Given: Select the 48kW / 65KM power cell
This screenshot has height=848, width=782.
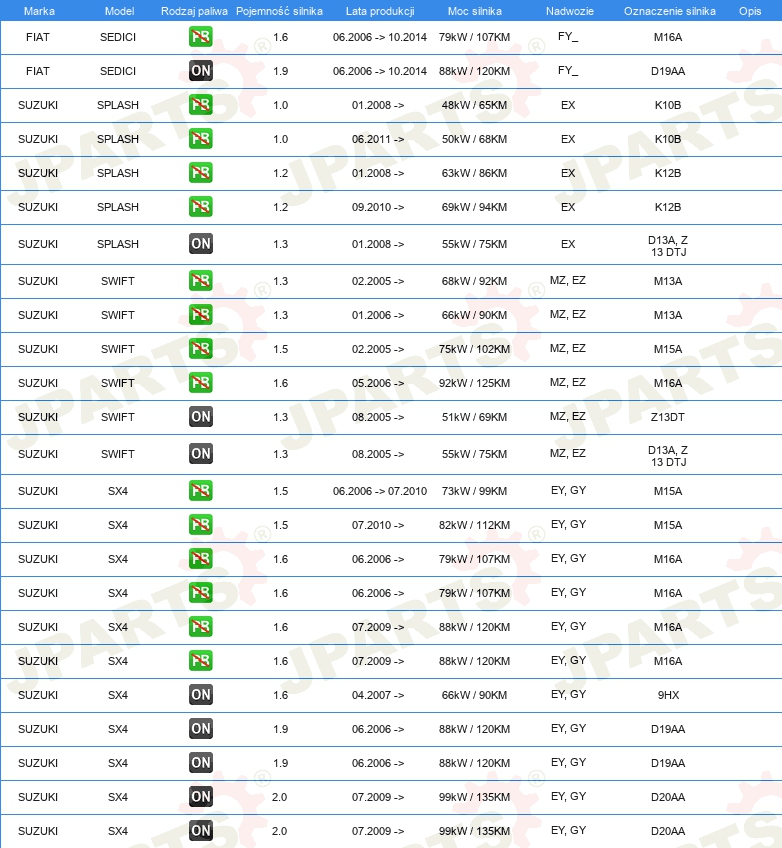Looking at the screenshot, I should coord(474,105).
